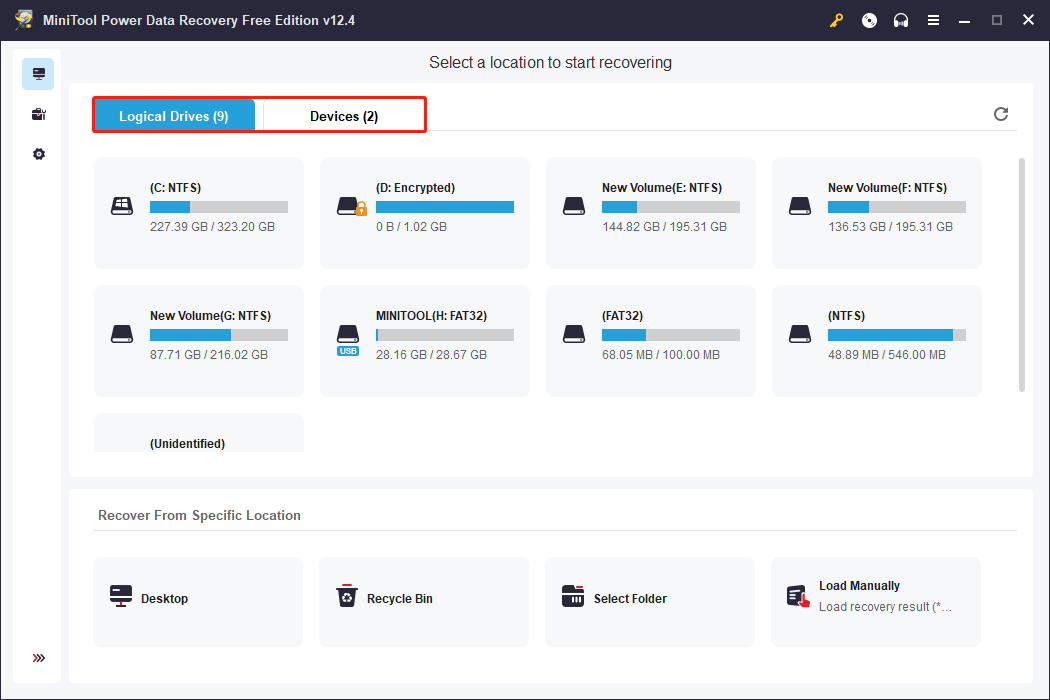Click the MINITOOL H: usage bar
Screen dimensions: 1050x700
coord(445,335)
